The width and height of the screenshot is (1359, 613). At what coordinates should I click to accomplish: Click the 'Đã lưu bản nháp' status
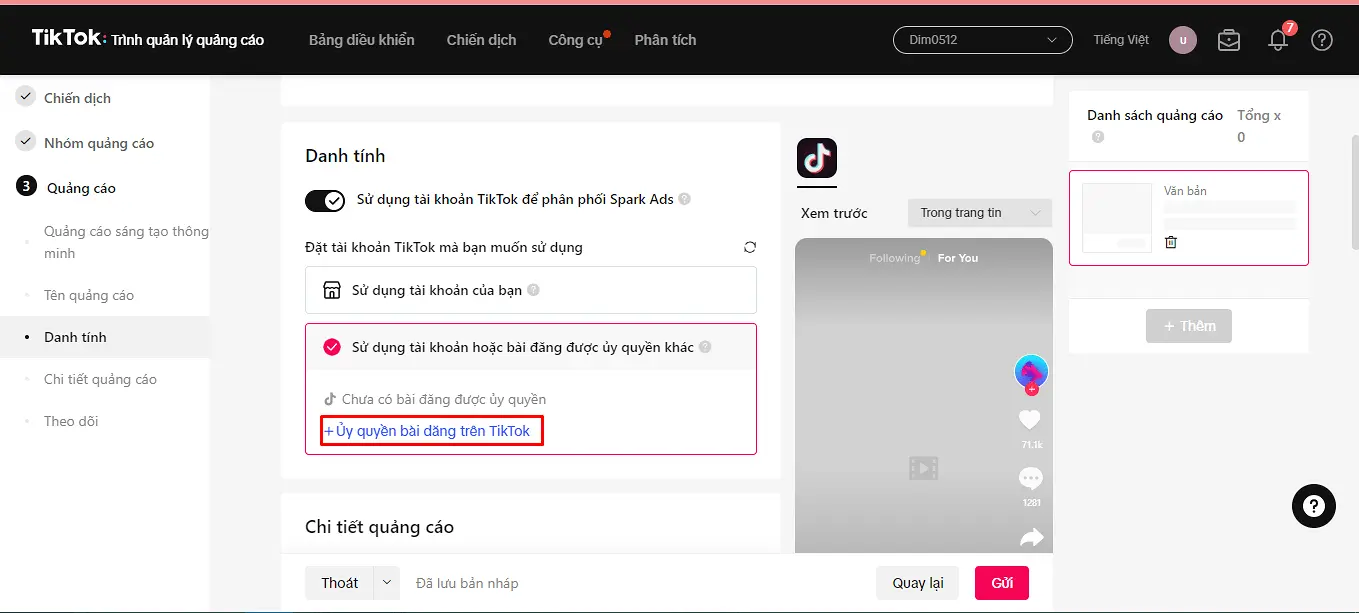(467, 583)
